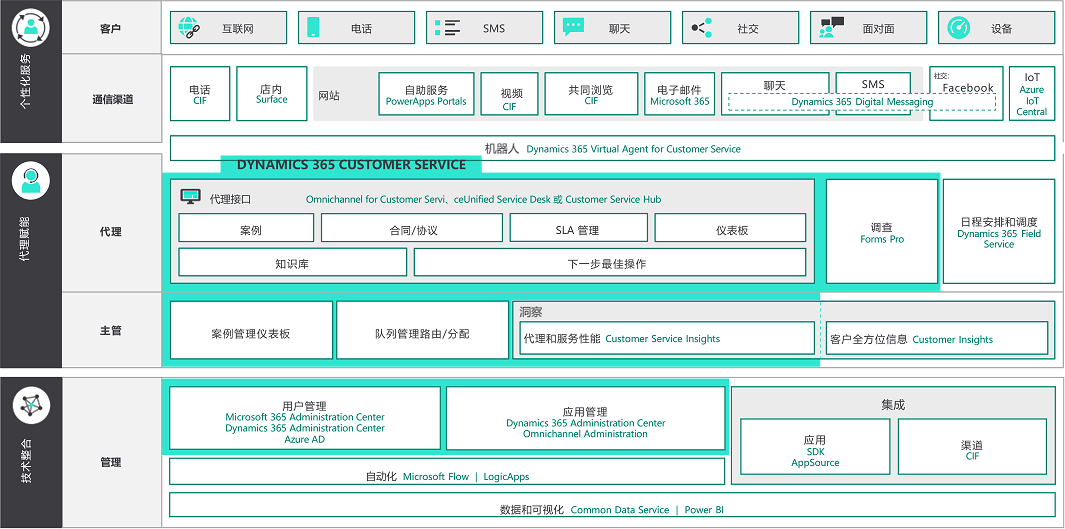
Task: Click the network icon above 技术整合
Action: [x=31, y=405]
